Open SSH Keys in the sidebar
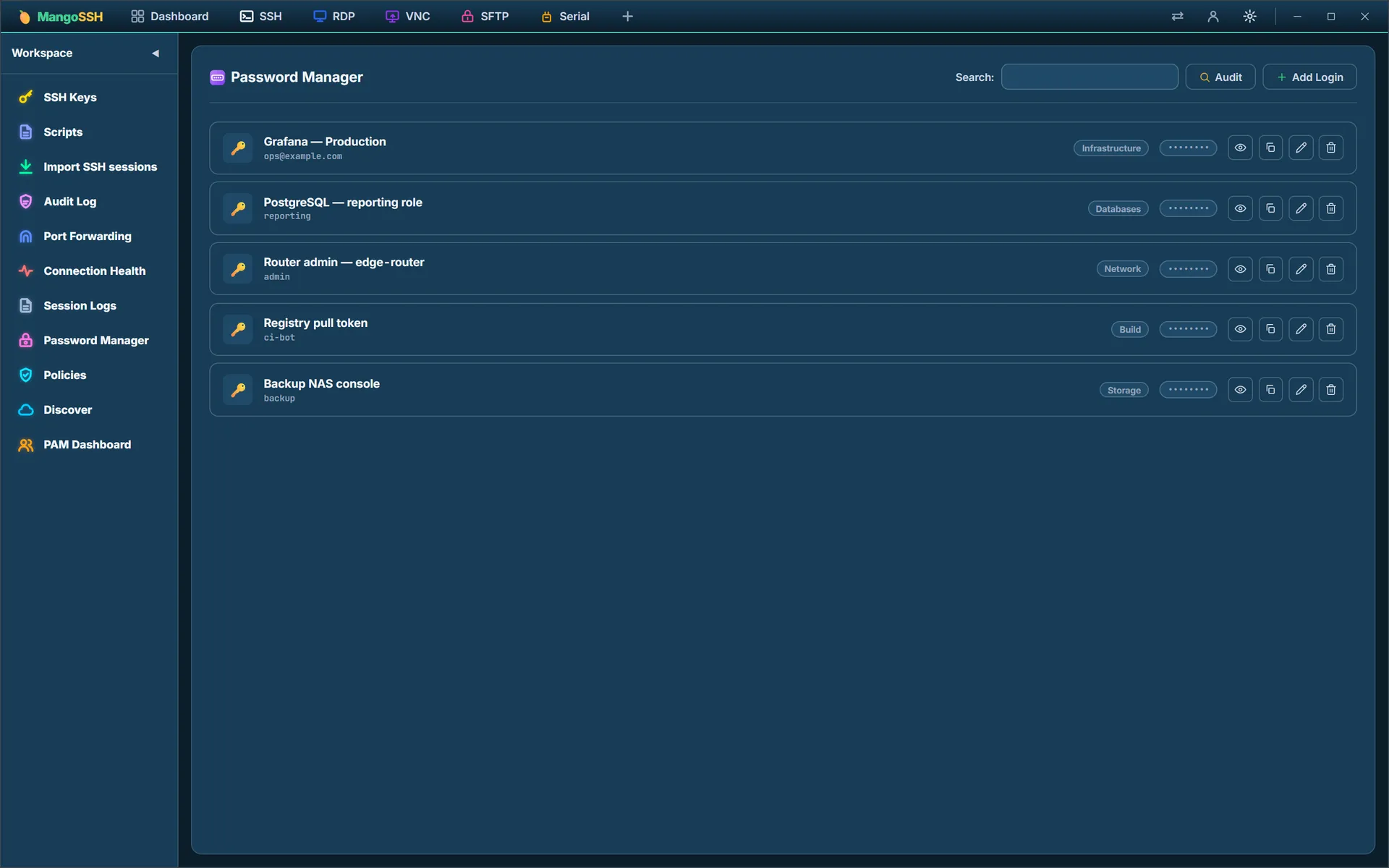 (90, 97)
